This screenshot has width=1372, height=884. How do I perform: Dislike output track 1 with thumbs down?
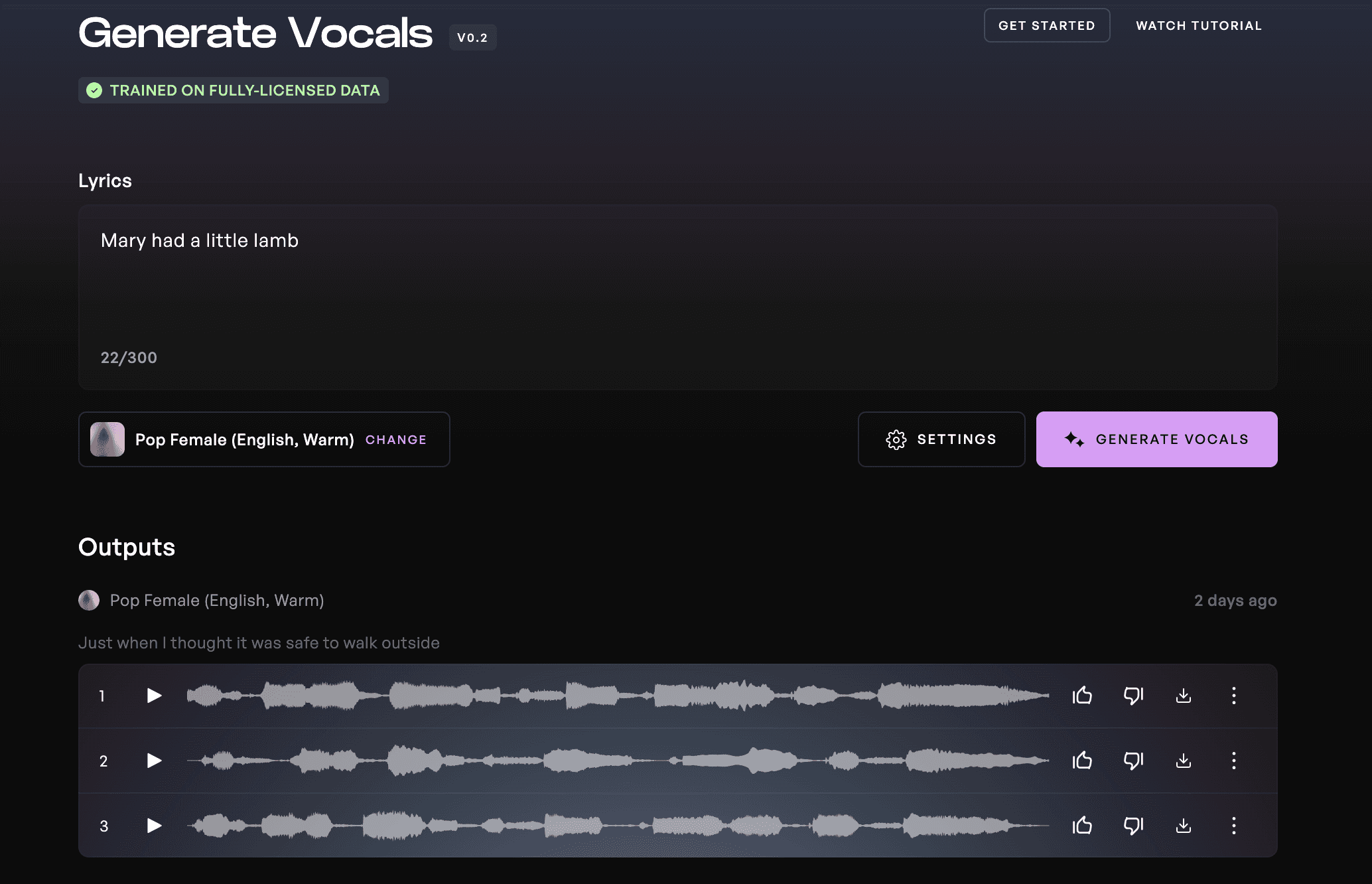[1133, 696]
